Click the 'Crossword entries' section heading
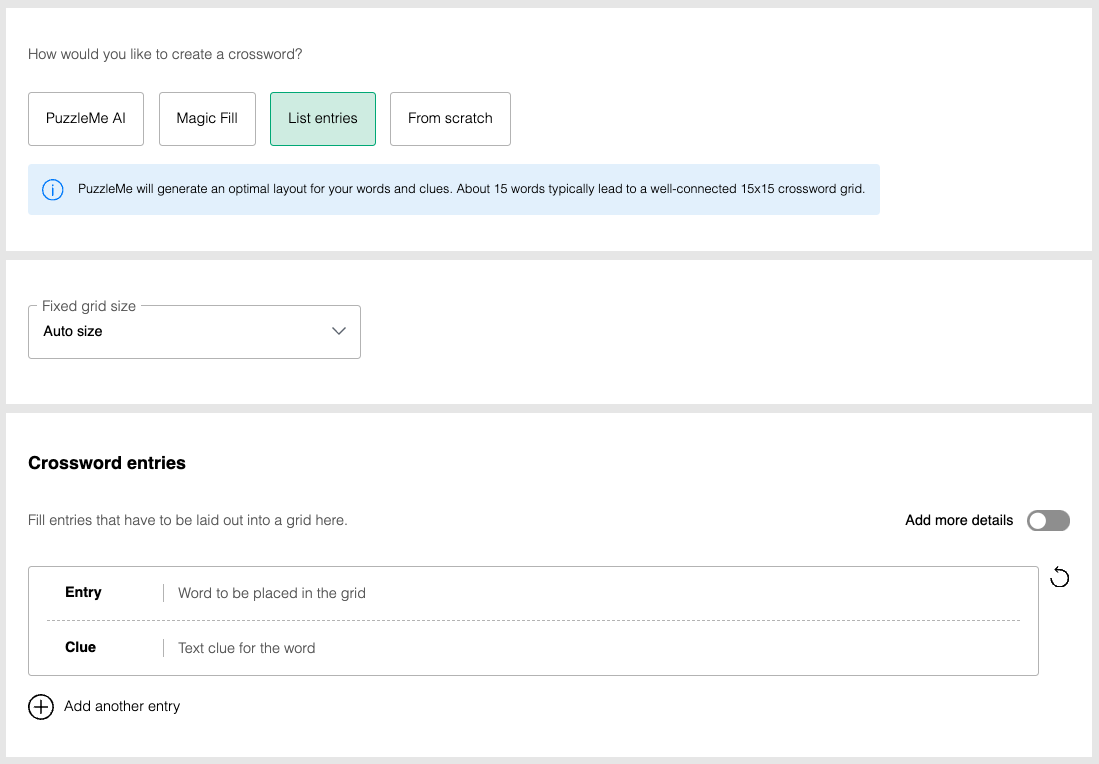Image resolution: width=1099 pixels, height=764 pixels. tap(107, 463)
